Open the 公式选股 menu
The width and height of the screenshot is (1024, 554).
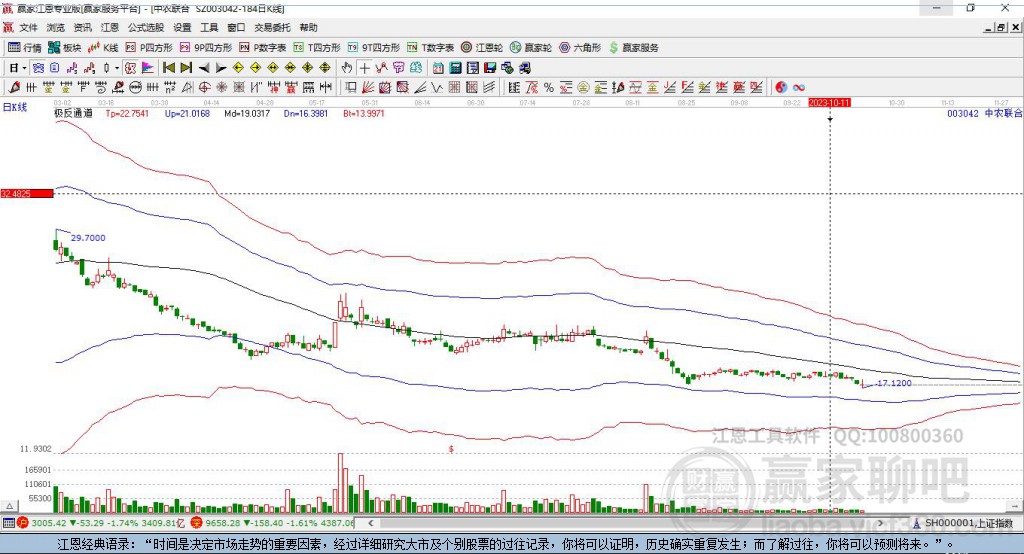pos(146,27)
